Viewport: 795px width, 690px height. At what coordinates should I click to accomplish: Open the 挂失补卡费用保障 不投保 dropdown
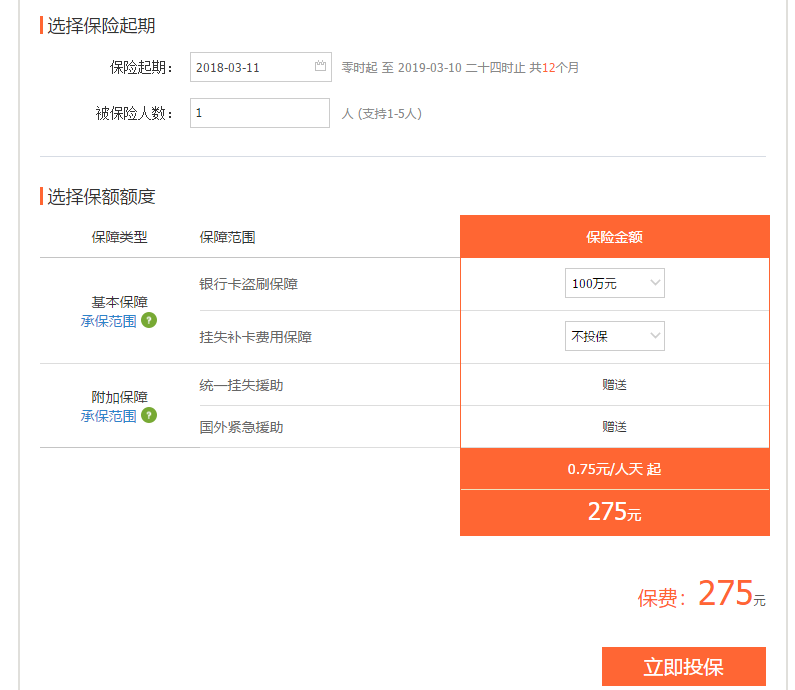pyautogui.click(x=614, y=337)
